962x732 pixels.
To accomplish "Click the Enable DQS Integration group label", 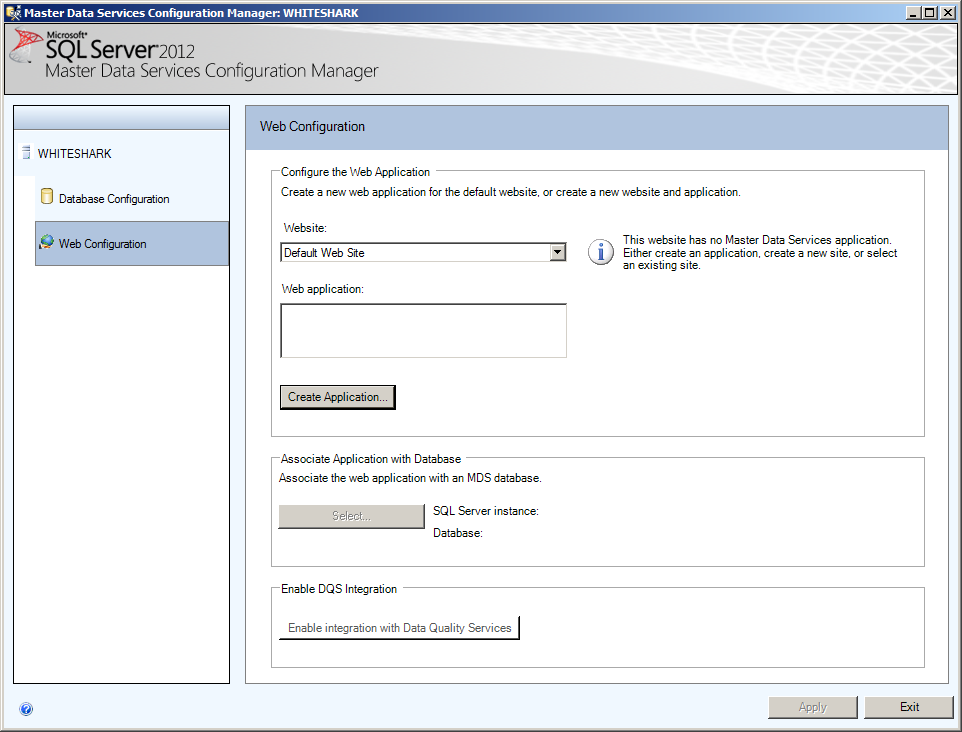I will [x=339, y=589].
